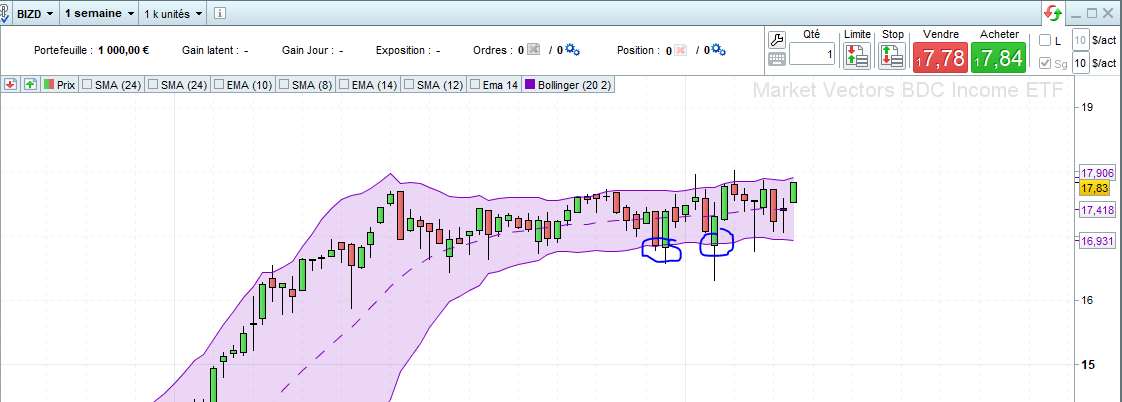This screenshot has height=402, width=1122.
Task: Cancel orders via Ordres X icon
Action: (533, 50)
